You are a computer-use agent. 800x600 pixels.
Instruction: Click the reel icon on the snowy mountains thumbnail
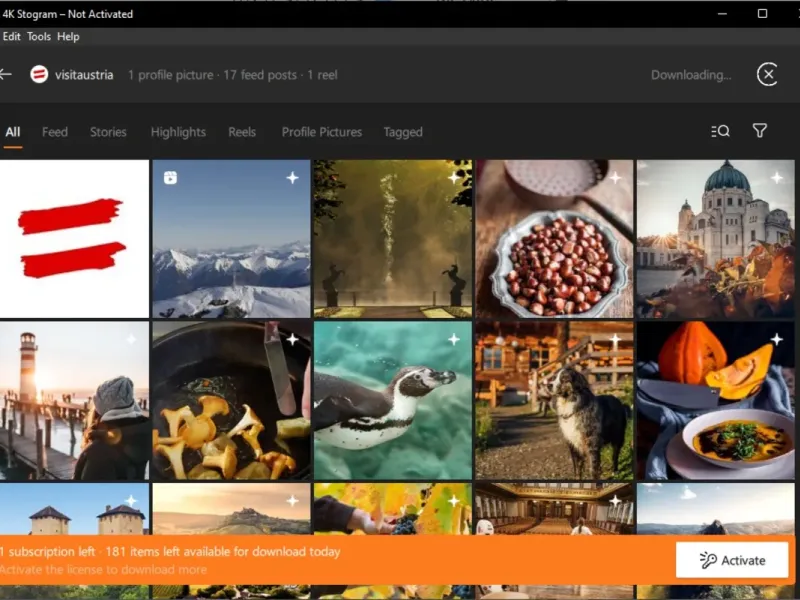(170, 178)
